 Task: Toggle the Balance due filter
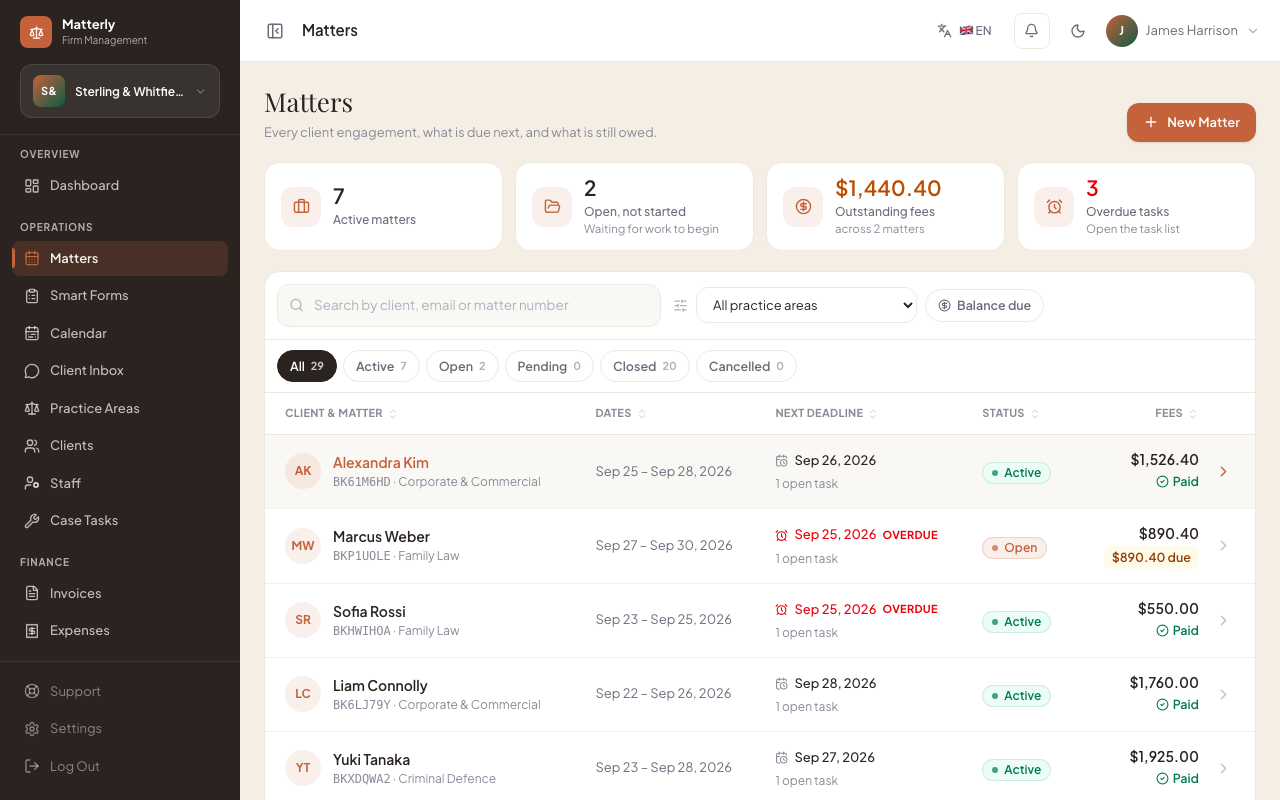(x=984, y=306)
